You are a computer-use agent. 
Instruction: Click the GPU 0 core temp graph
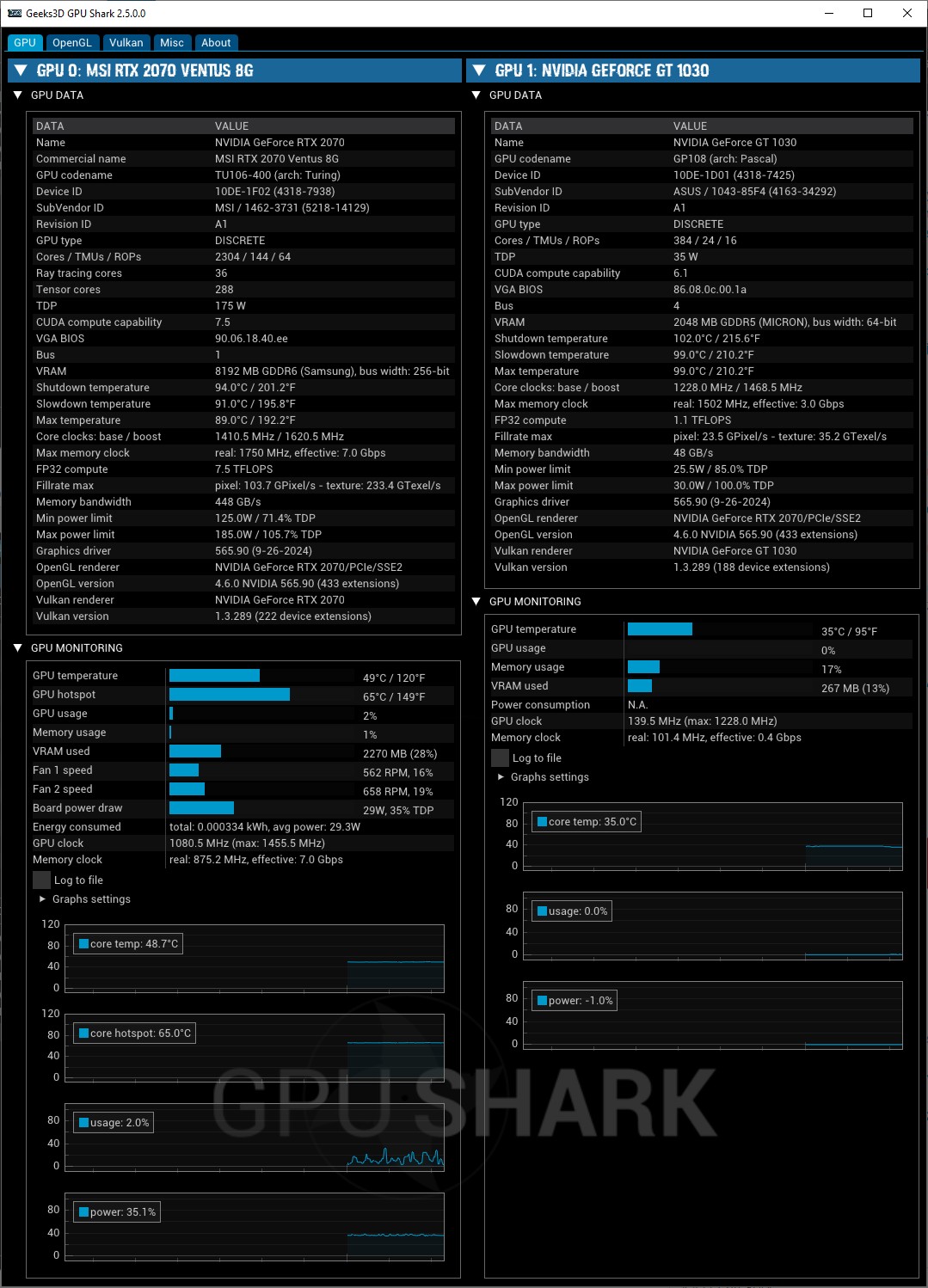pyautogui.click(x=255, y=959)
